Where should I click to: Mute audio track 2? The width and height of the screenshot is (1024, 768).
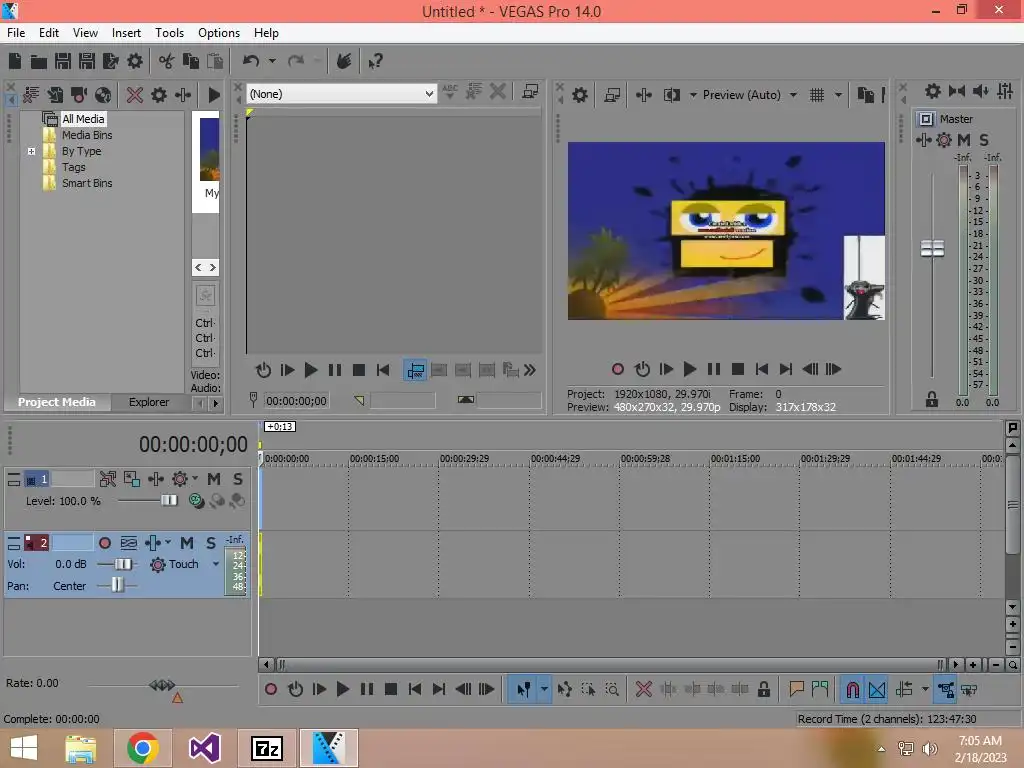[x=187, y=543]
